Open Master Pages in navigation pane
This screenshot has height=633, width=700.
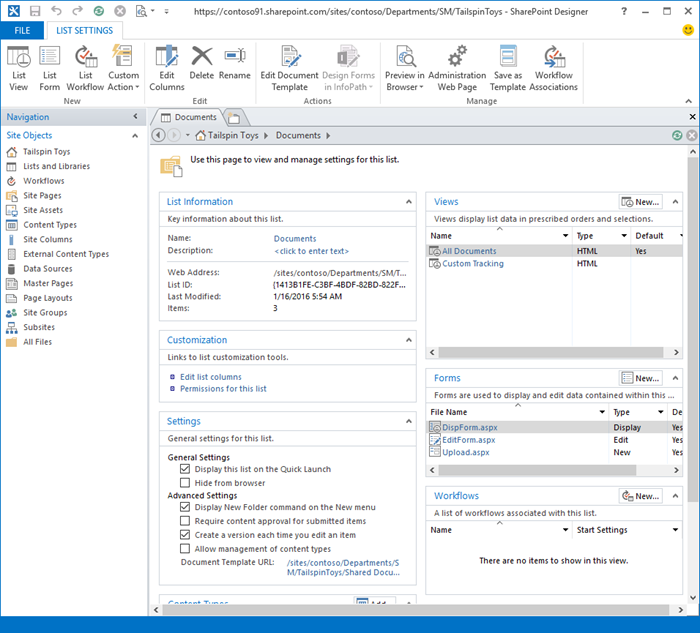pyautogui.click(x=48, y=283)
